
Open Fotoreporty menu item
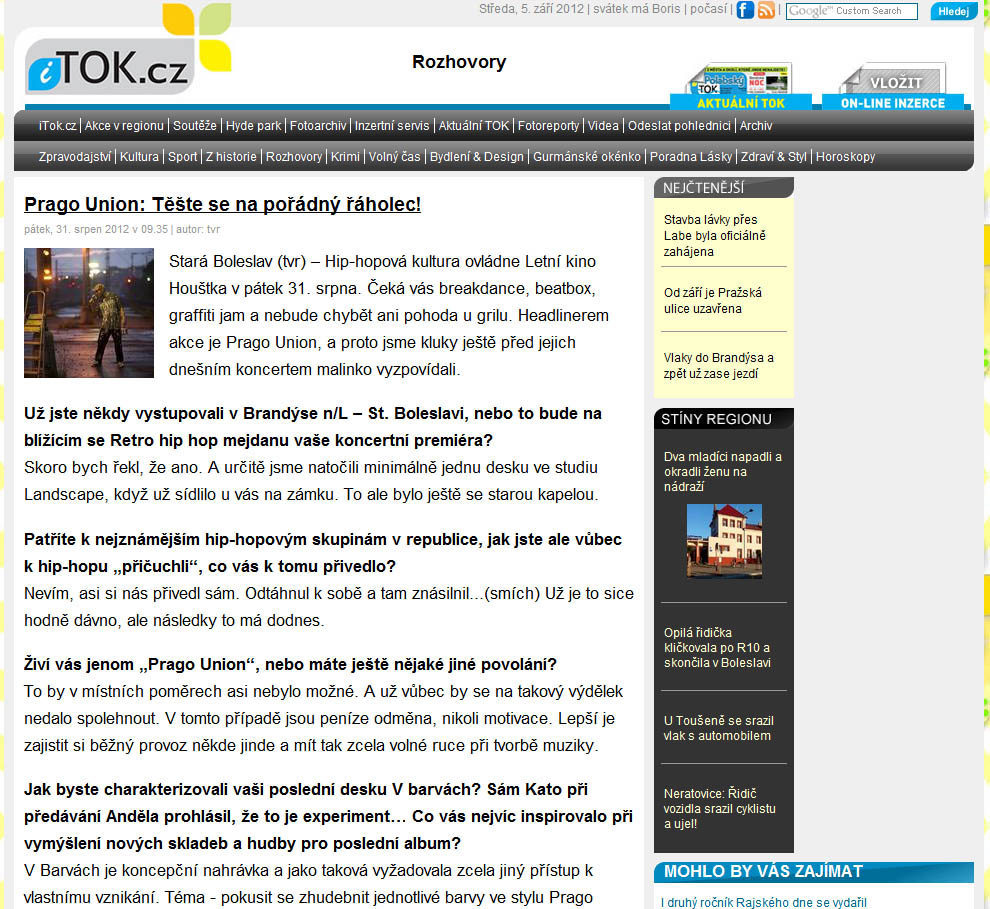coord(548,126)
